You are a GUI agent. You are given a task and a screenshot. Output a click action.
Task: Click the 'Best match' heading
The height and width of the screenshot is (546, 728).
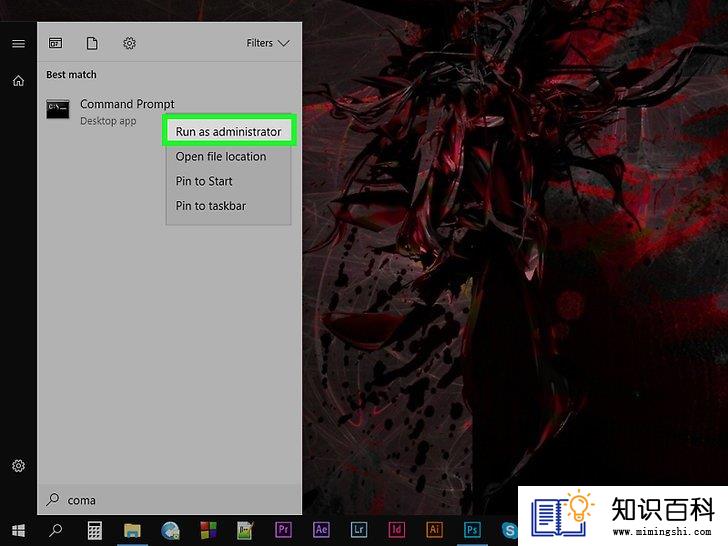[x=72, y=75]
